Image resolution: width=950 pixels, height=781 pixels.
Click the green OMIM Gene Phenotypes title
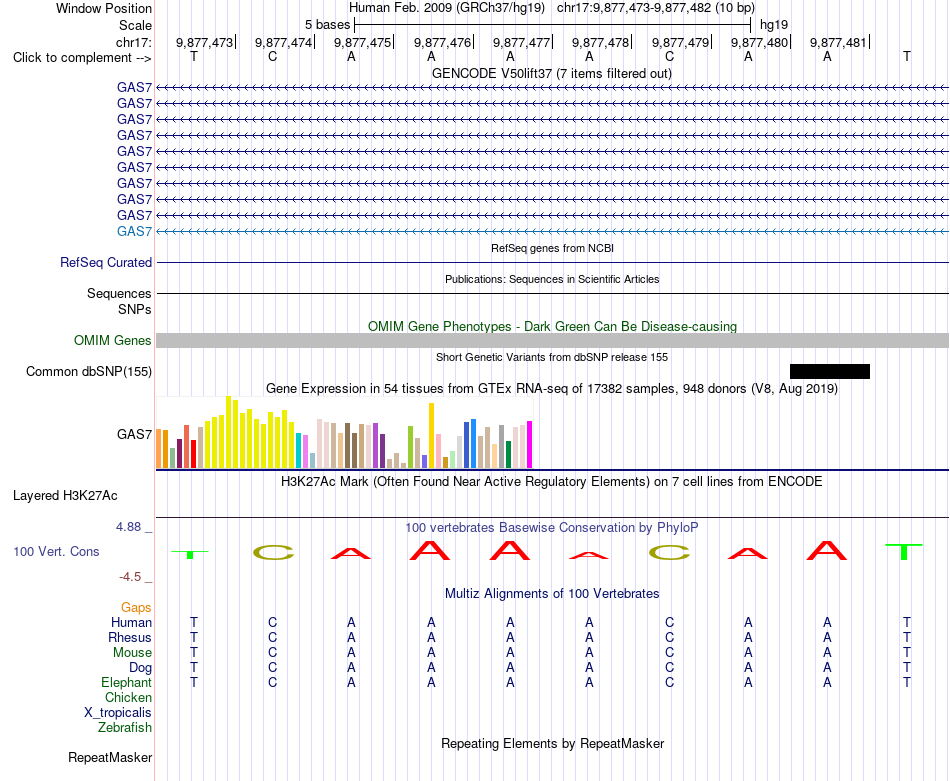click(x=552, y=327)
